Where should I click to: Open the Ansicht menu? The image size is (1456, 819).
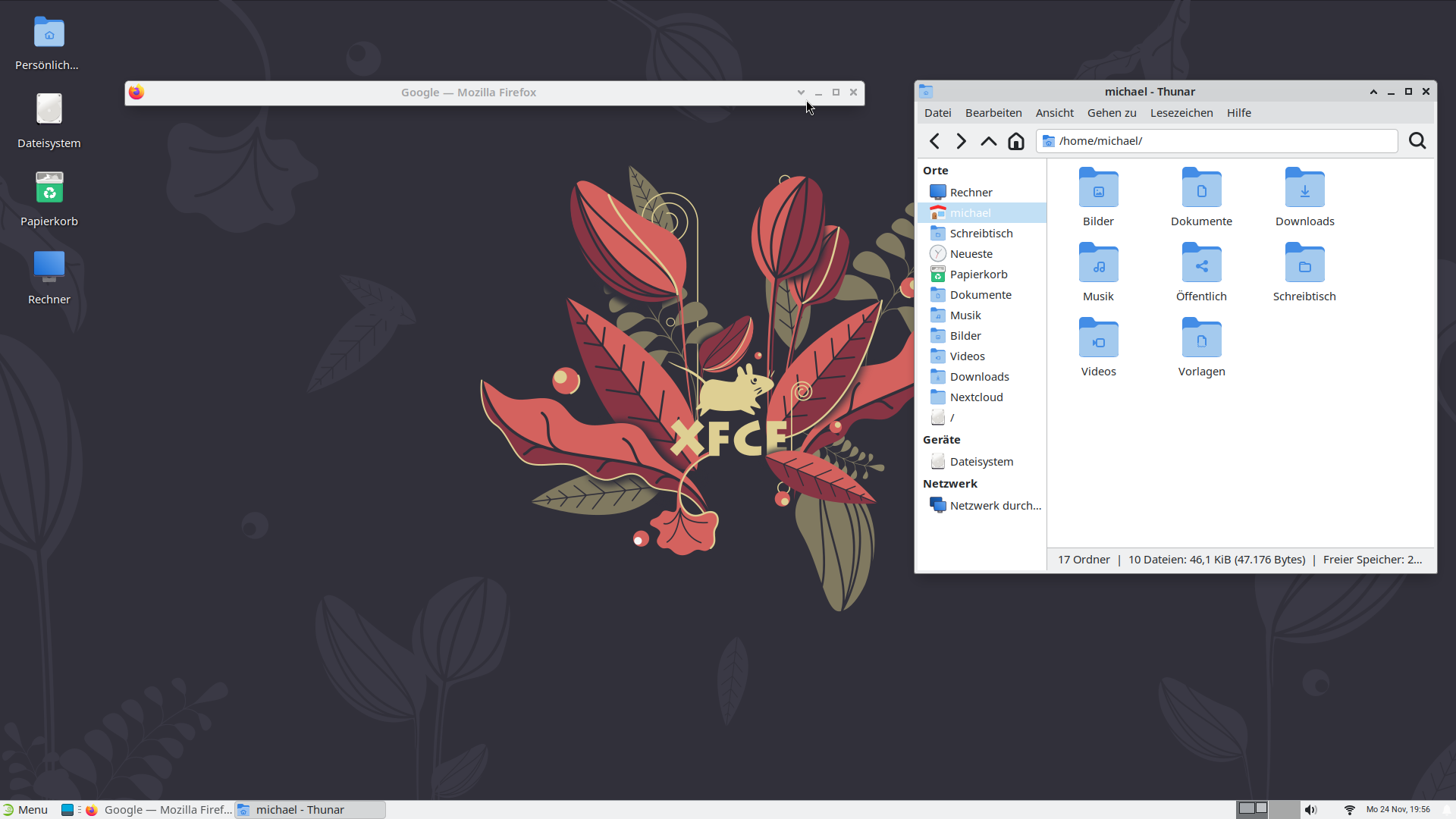click(1054, 113)
